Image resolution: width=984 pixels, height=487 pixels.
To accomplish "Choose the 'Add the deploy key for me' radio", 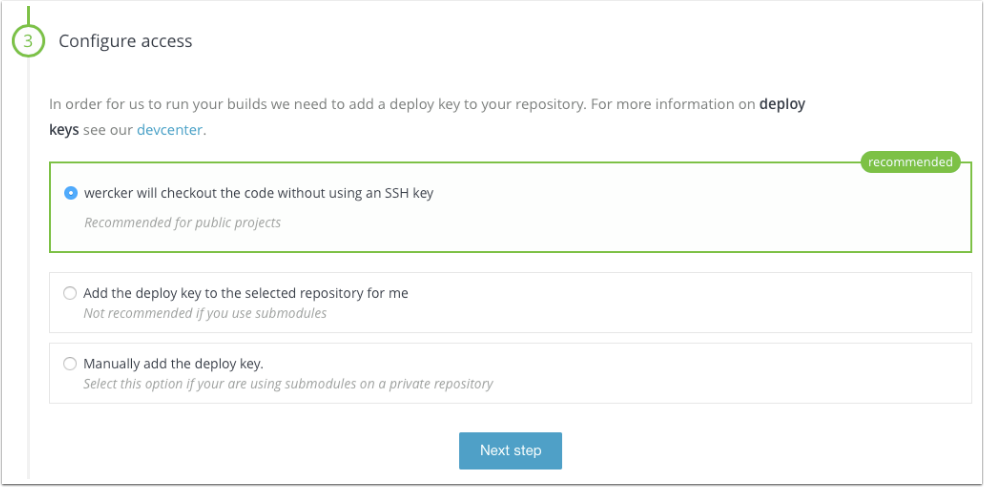I will coord(70,293).
